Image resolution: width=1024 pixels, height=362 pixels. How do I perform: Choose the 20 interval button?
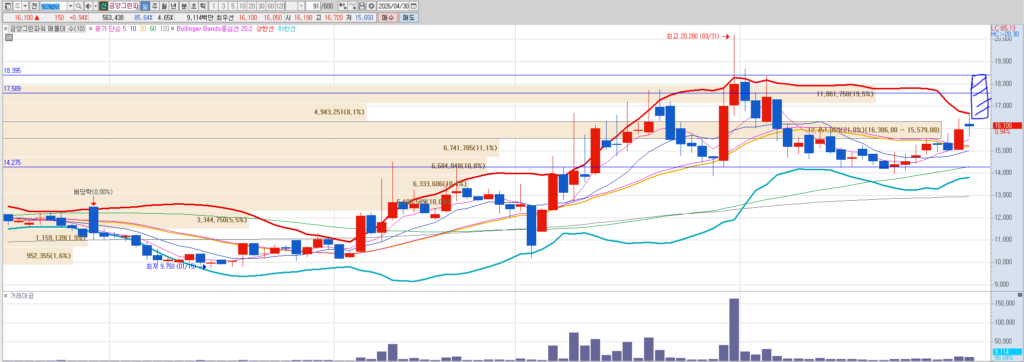pos(252,6)
